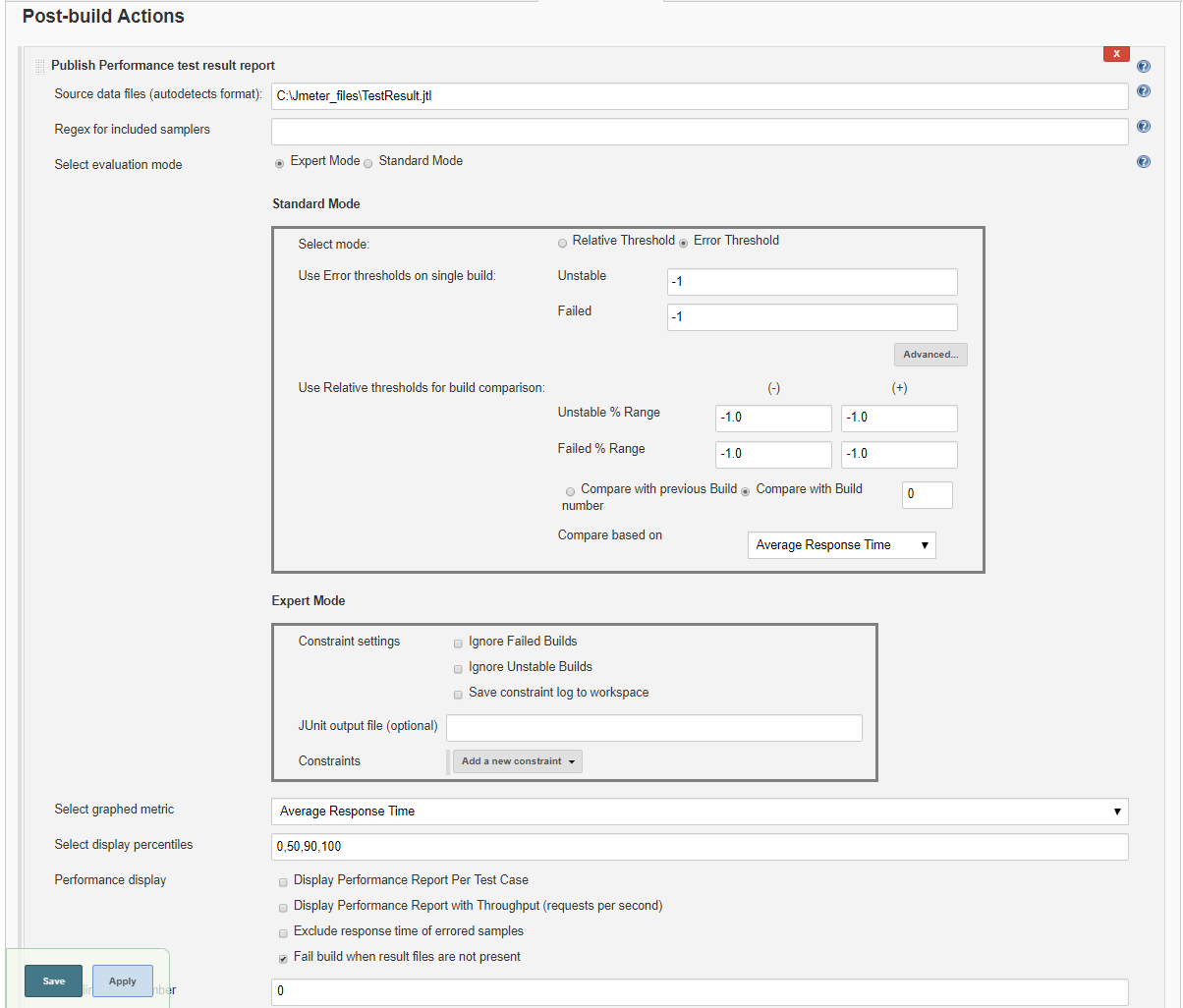
Task: Open Select graphed metric dropdown
Action: pos(700,812)
